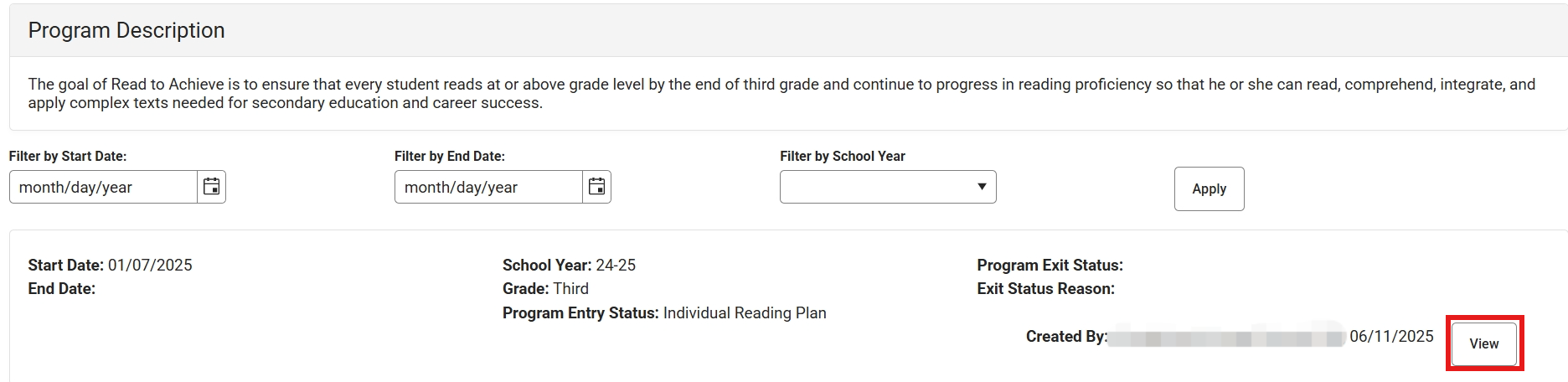Viewport: 1568px width, 382px height.
Task: Click the Program Exit Status label
Action: (x=1050, y=266)
